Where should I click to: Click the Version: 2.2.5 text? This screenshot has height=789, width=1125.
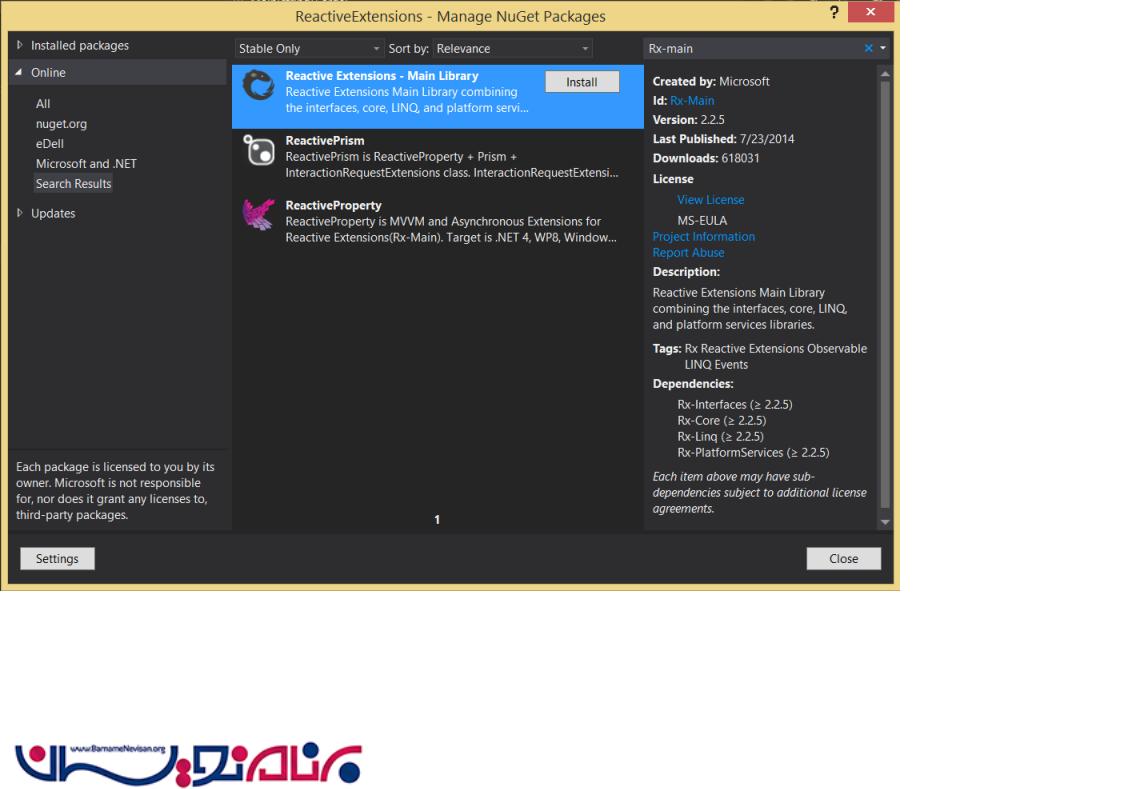pos(688,120)
